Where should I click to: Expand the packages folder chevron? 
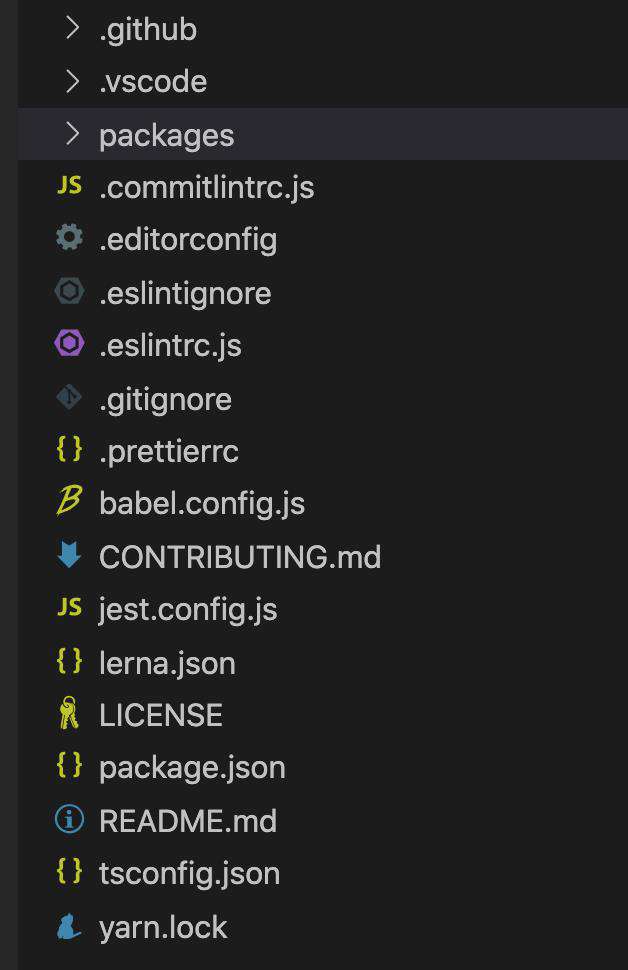[x=72, y=134]
